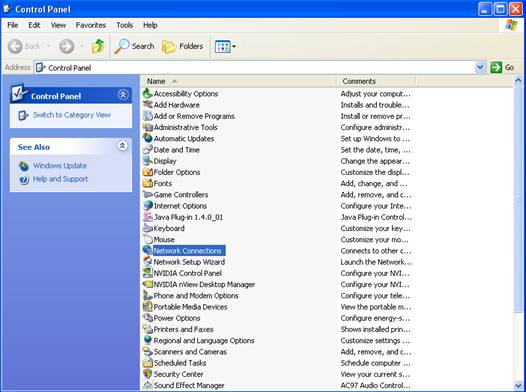Image resolution: width=526 pixels, height=392 pixels.
Task: Sort by the Name column header
Action: click(239, 81)
